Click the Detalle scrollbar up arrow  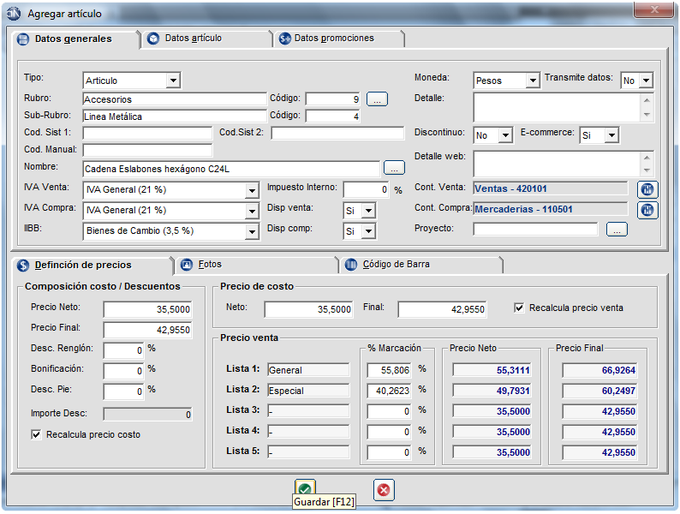pos(647,100)
